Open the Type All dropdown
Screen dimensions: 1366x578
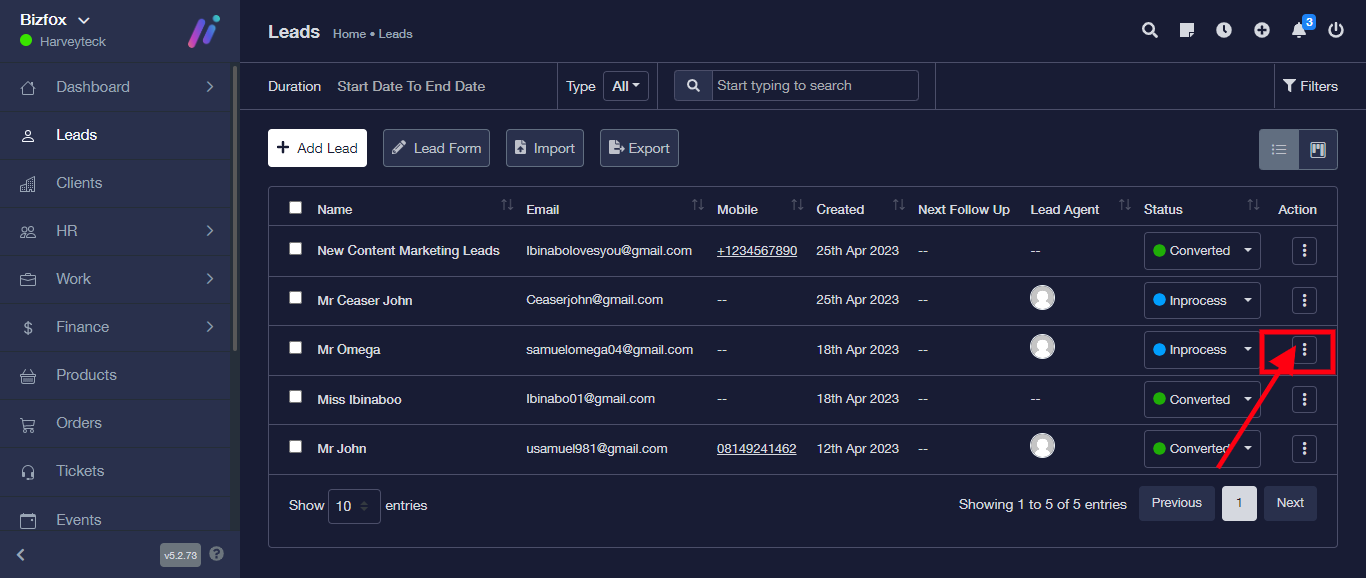coord(626,86)
